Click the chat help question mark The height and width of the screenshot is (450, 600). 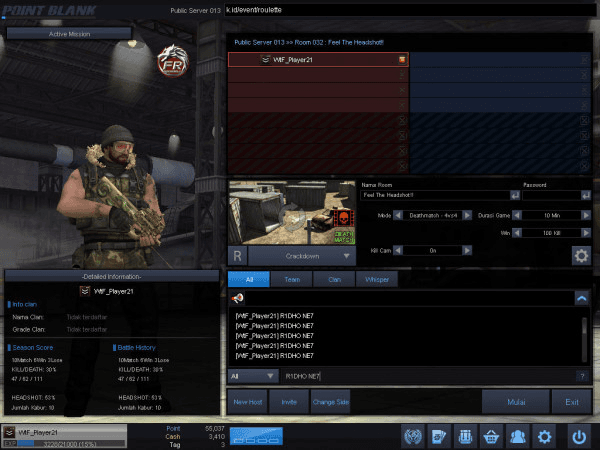[x=582, y=376]
